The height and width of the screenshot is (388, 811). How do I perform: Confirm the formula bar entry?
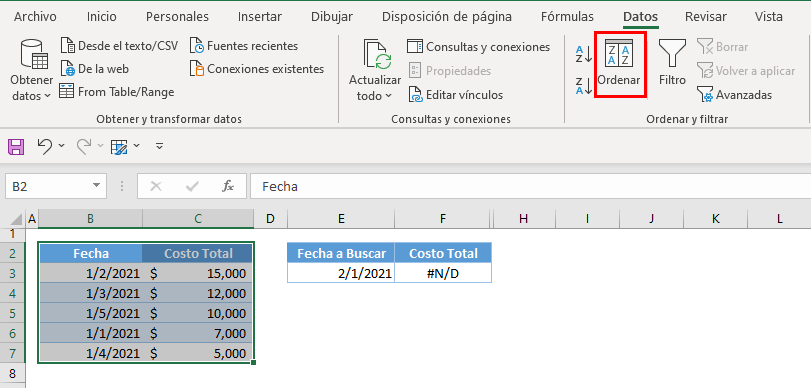tap(192, 186)
